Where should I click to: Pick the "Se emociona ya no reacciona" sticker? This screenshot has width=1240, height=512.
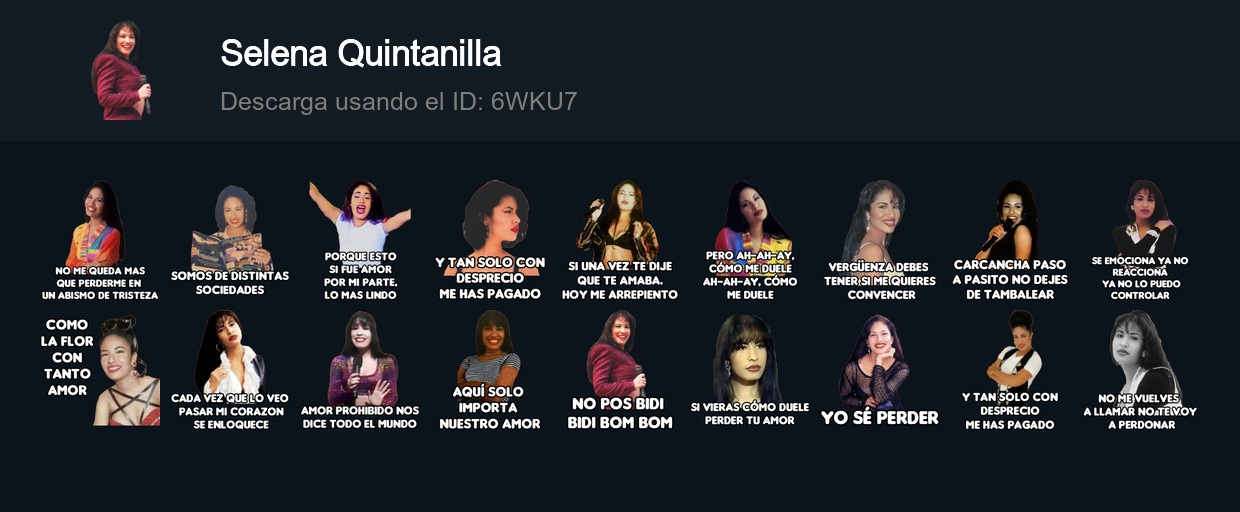click(x=1140, y=241)
